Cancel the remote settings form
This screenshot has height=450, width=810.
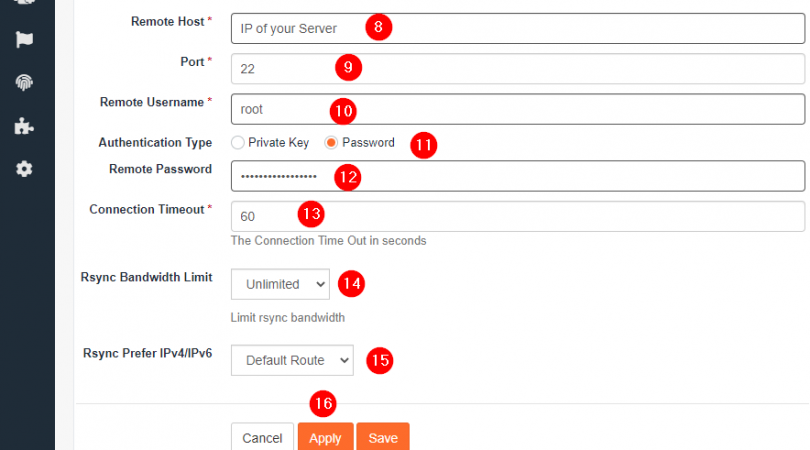pyautogui.click(x=262, y=438)
